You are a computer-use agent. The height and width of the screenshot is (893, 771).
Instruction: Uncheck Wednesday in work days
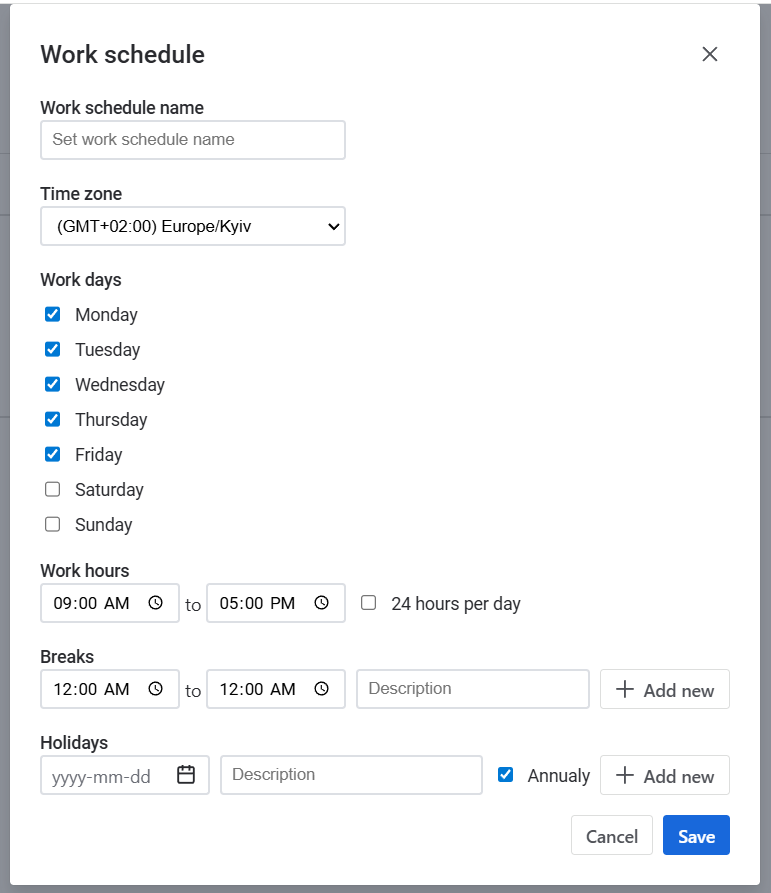pos(53,384)
